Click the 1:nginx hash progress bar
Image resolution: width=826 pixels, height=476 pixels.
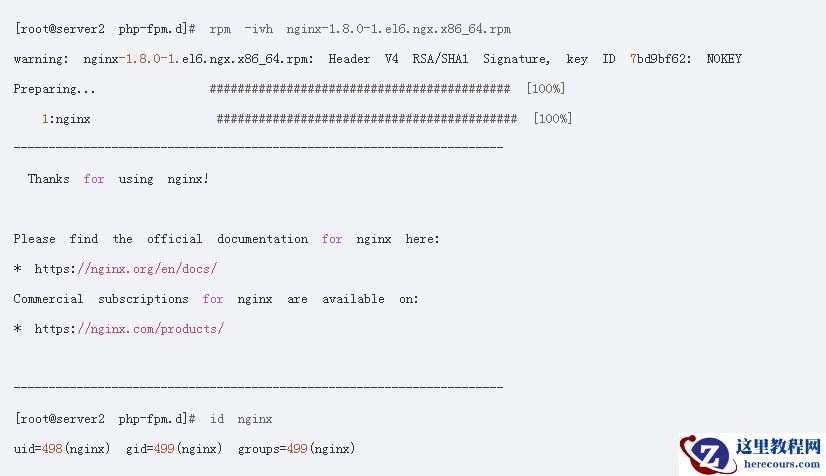coord(367,119)
